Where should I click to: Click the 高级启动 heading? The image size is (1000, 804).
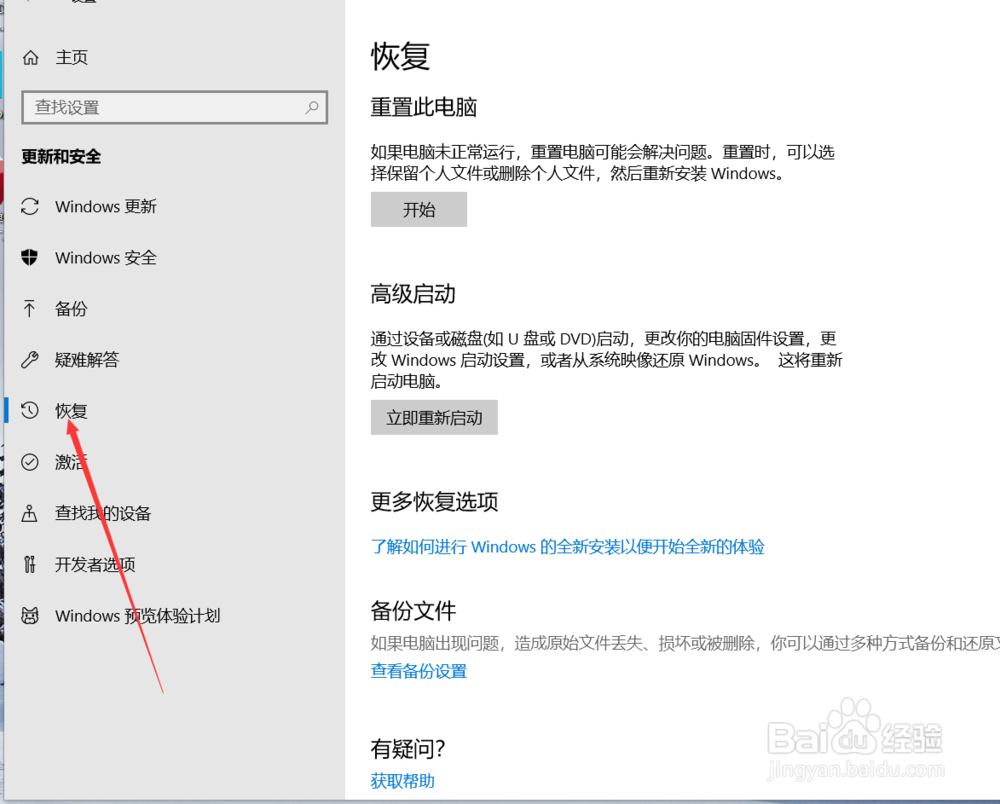click(413, 294)
